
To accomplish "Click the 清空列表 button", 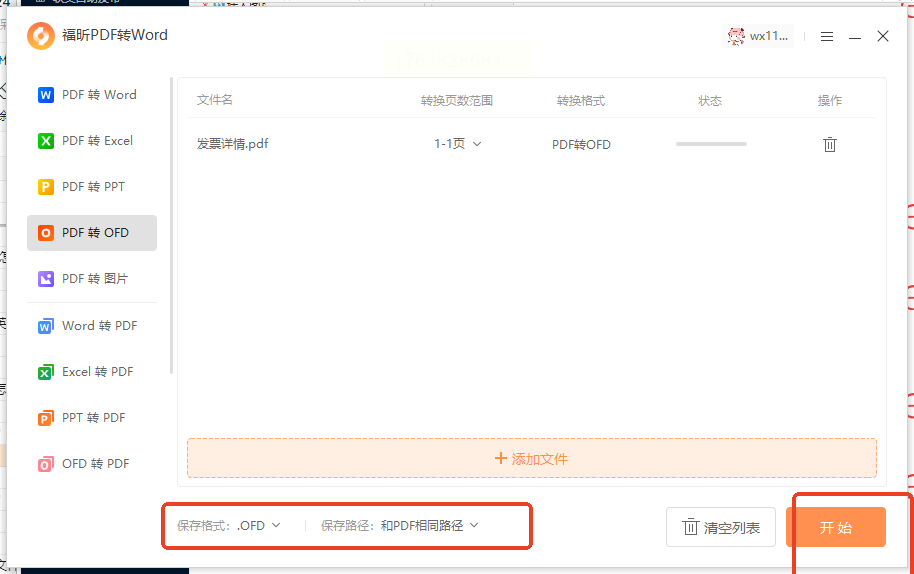I will [720, 527].
